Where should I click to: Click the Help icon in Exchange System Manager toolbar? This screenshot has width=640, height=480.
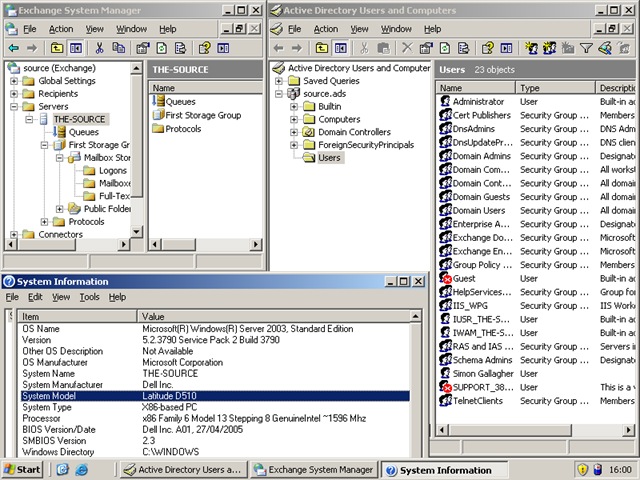[204, 47]
